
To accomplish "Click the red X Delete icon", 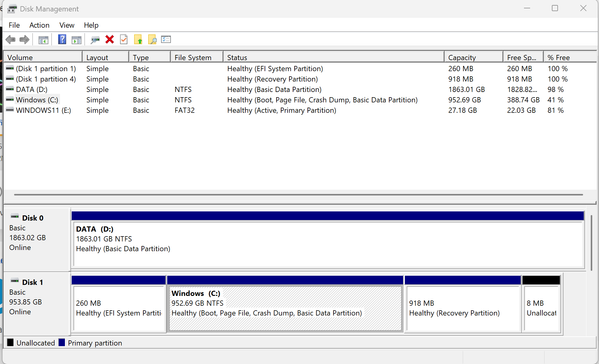I will coord(110,39).
